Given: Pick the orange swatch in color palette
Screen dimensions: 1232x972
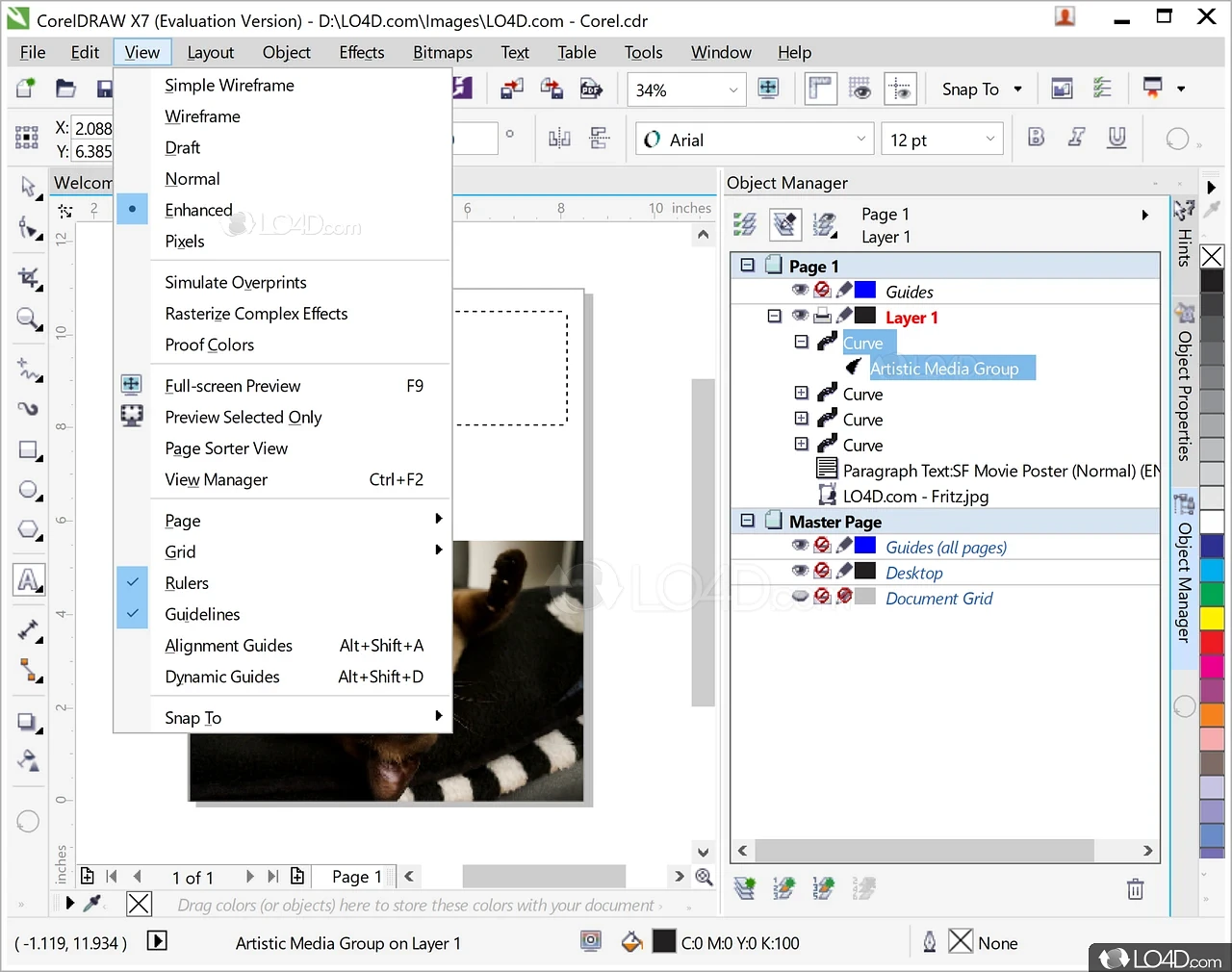Looking at the screenshot, I should pos(1212,714).
